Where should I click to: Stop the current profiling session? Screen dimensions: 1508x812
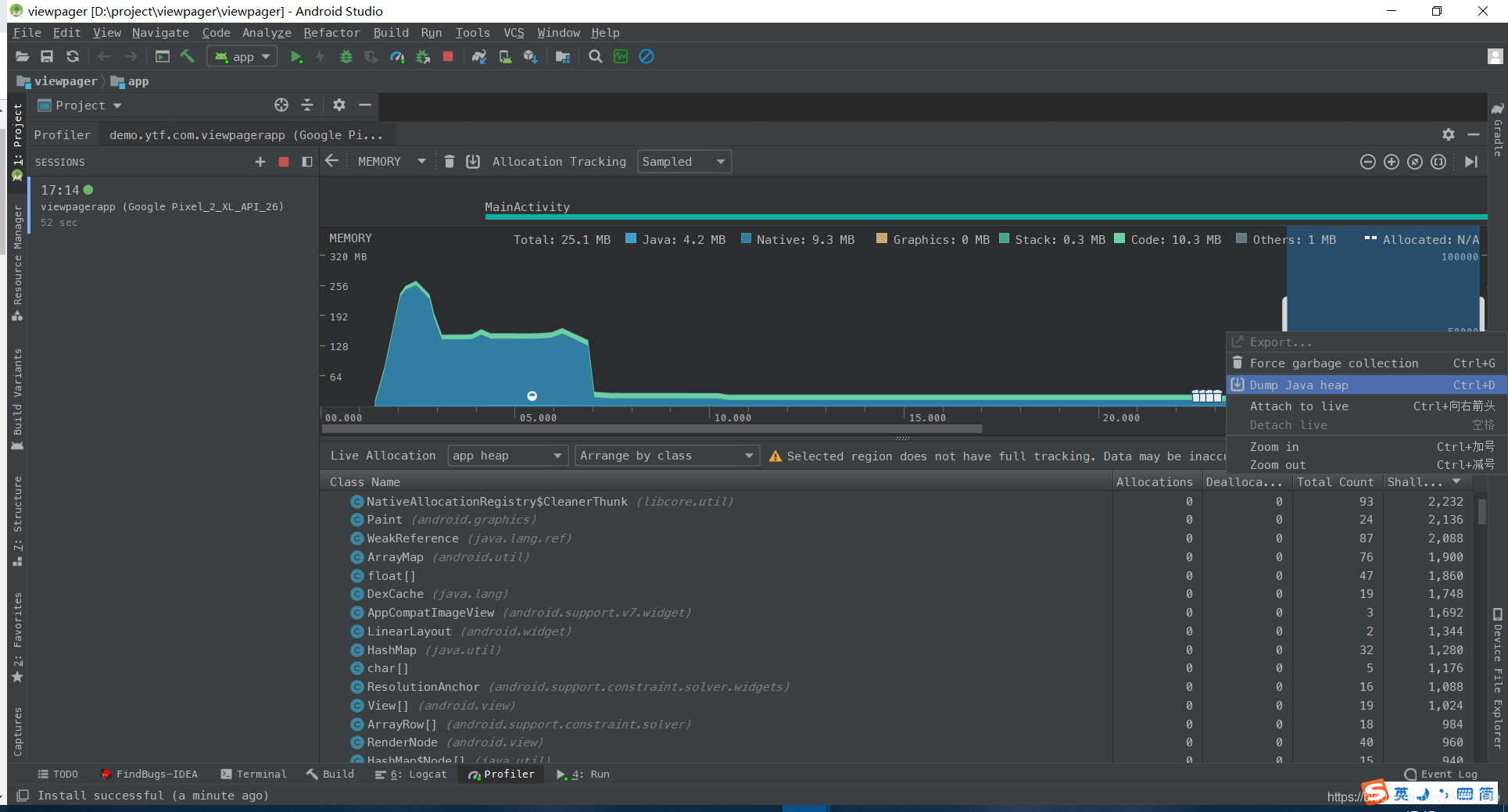[x=284, y=162]
